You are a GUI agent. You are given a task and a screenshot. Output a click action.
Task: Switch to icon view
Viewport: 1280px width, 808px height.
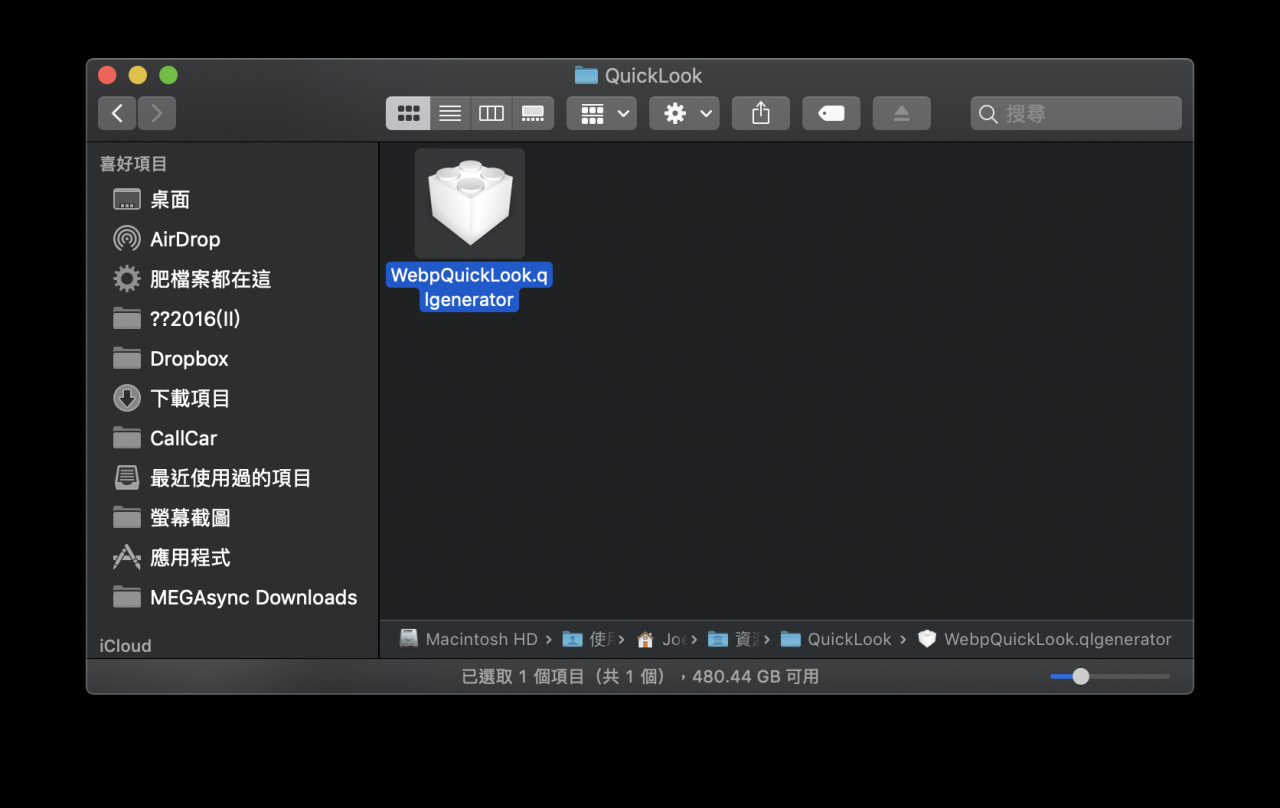[408, 113]
